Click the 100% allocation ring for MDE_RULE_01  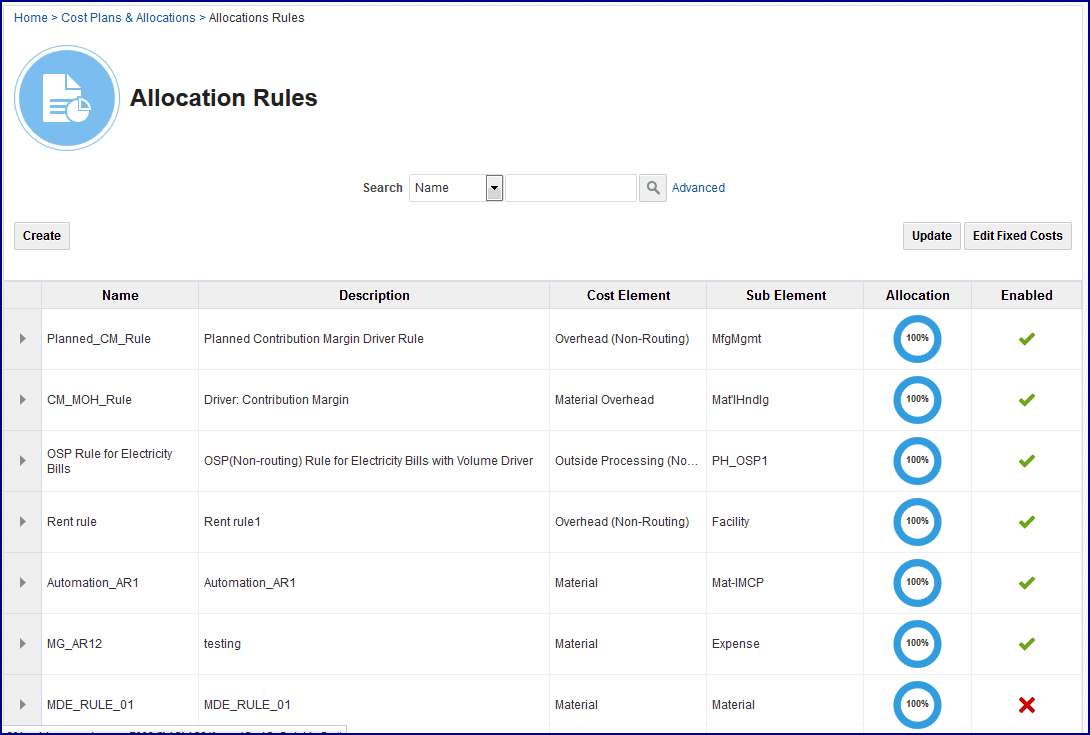[x=917, y=704]
